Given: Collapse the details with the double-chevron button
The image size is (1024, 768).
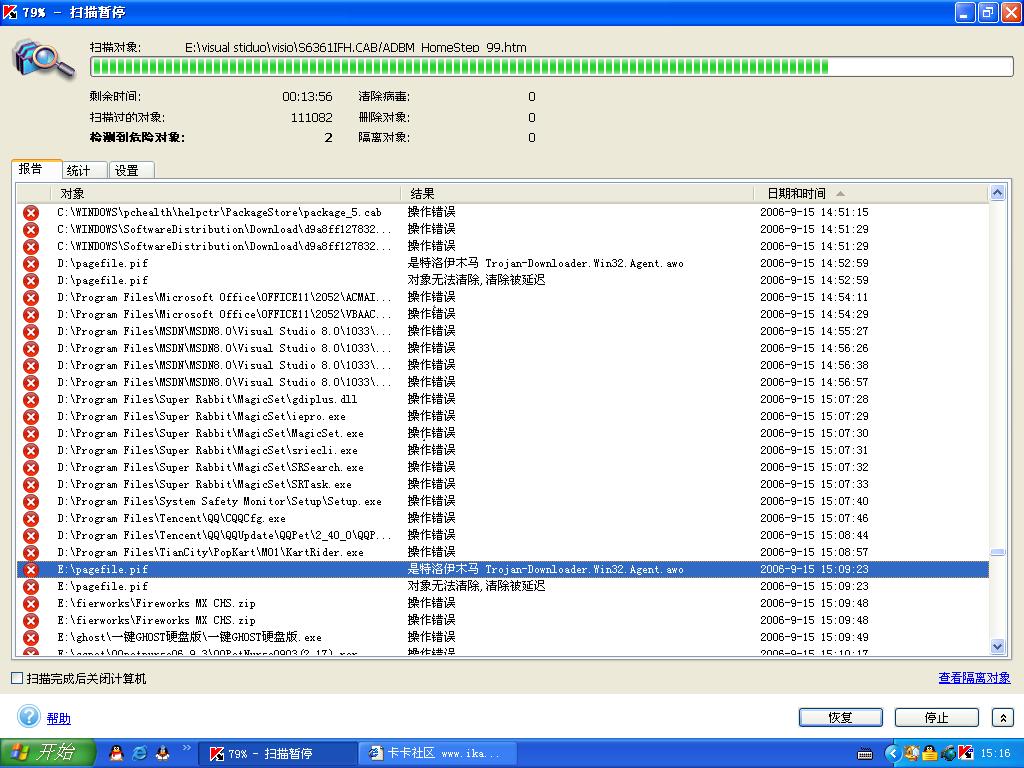Looking at the screenshot, I should tap(1002, 718).
